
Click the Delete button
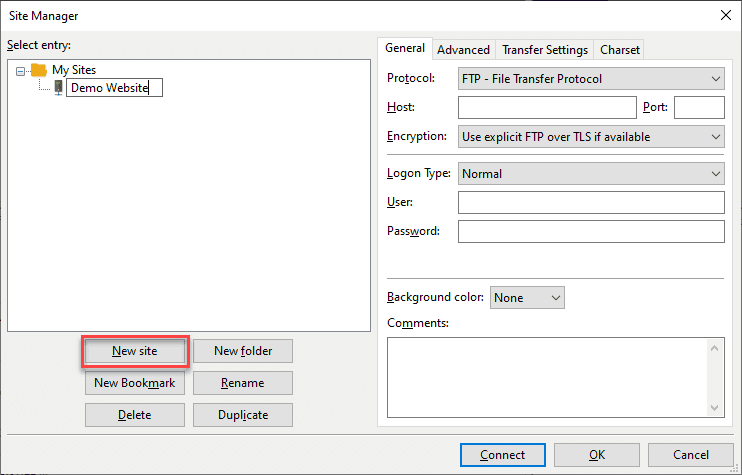coord(135,415)
